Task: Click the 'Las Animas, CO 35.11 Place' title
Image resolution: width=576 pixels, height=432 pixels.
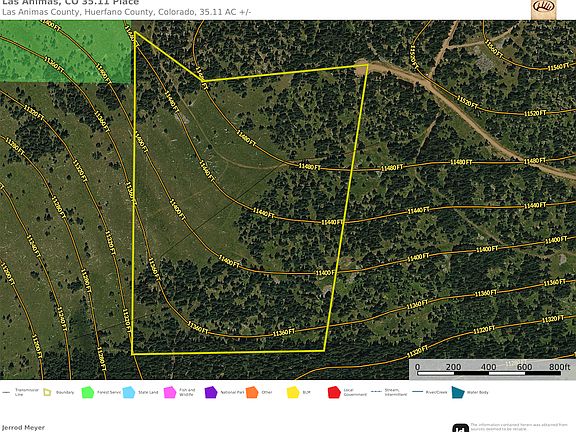Action: pos(71,2)
